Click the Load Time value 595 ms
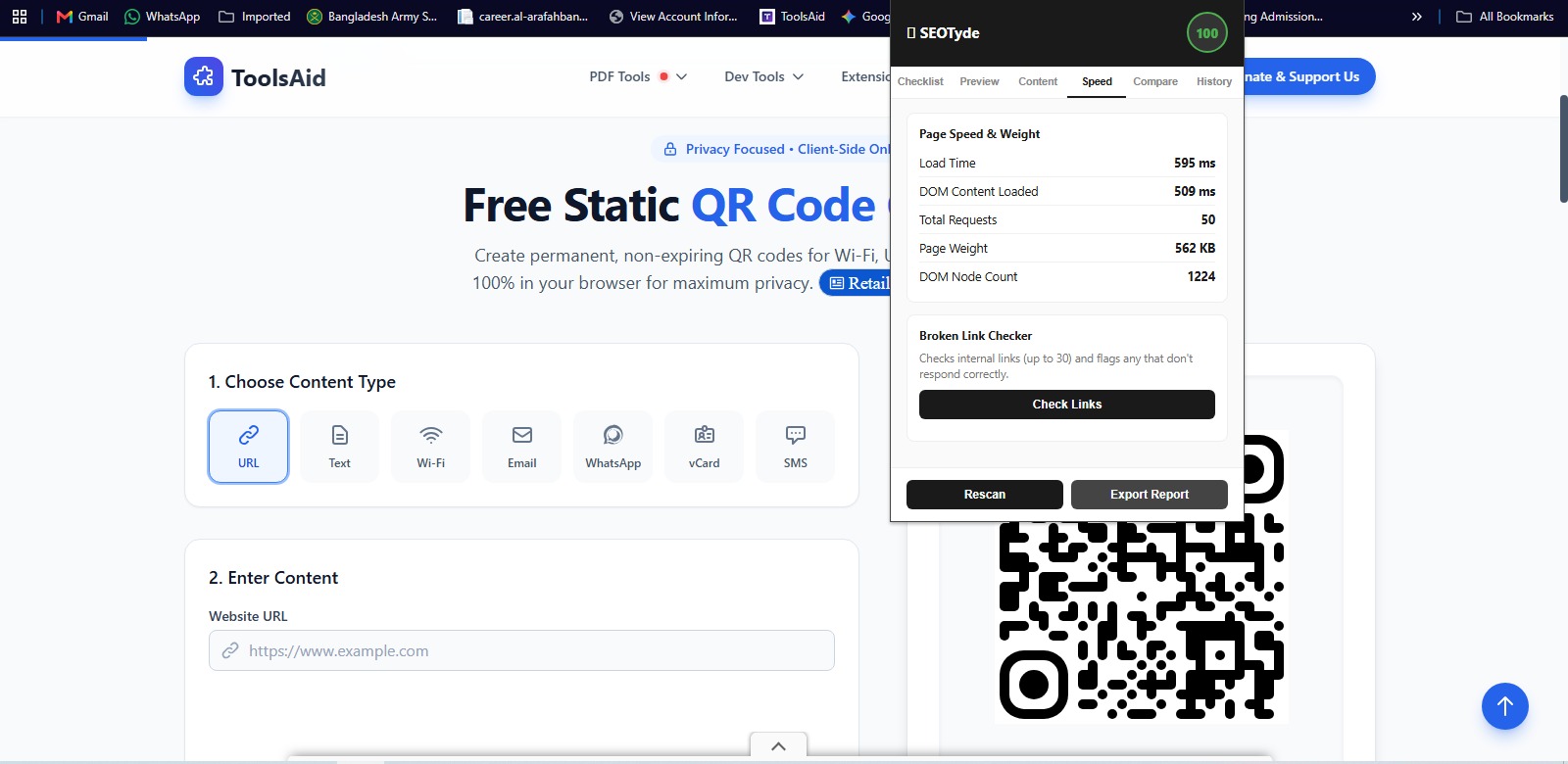Image resolution: width=1568 pixels, height=764 pixels. coord(1195,164)
